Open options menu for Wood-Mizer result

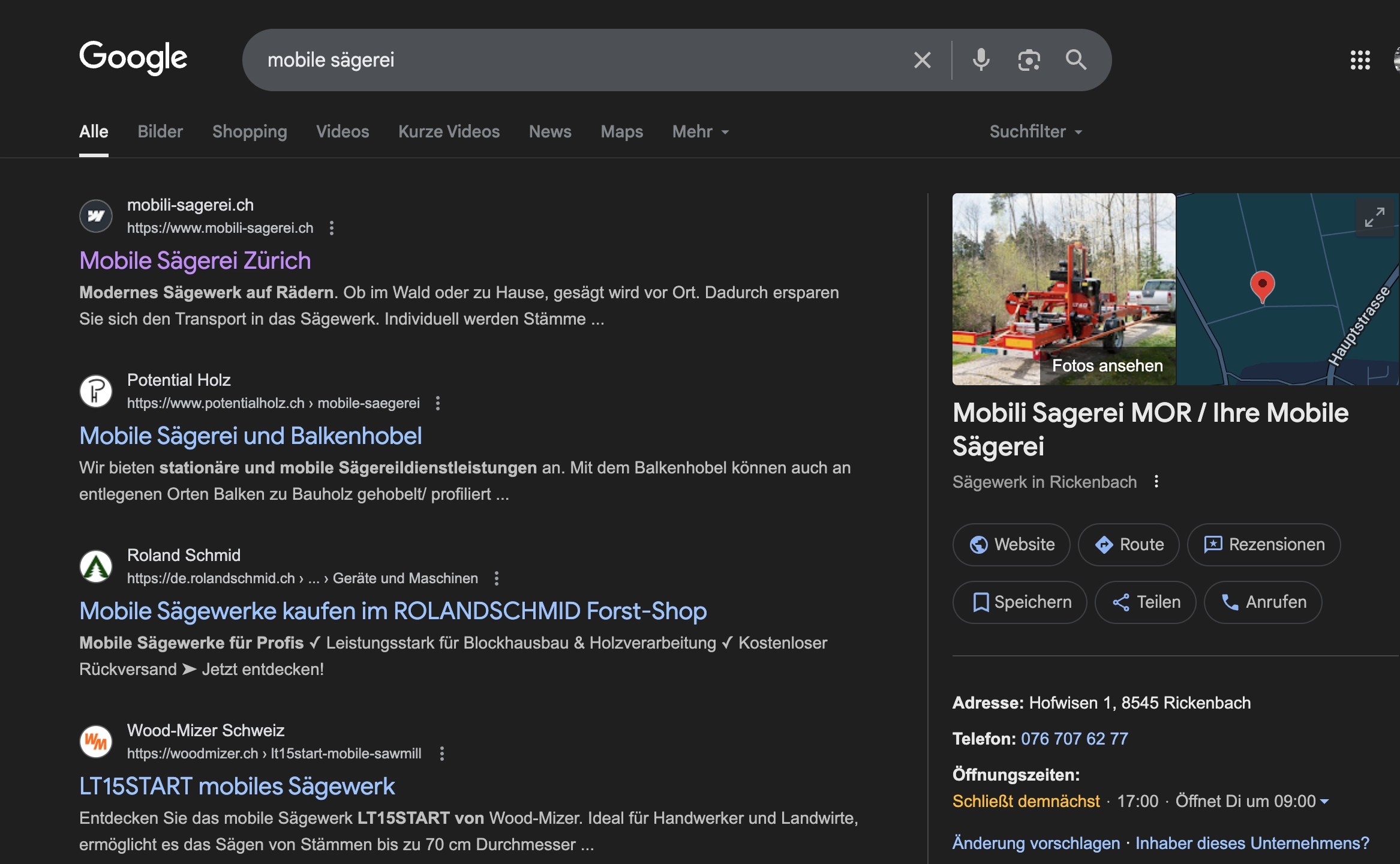(442, 754)
